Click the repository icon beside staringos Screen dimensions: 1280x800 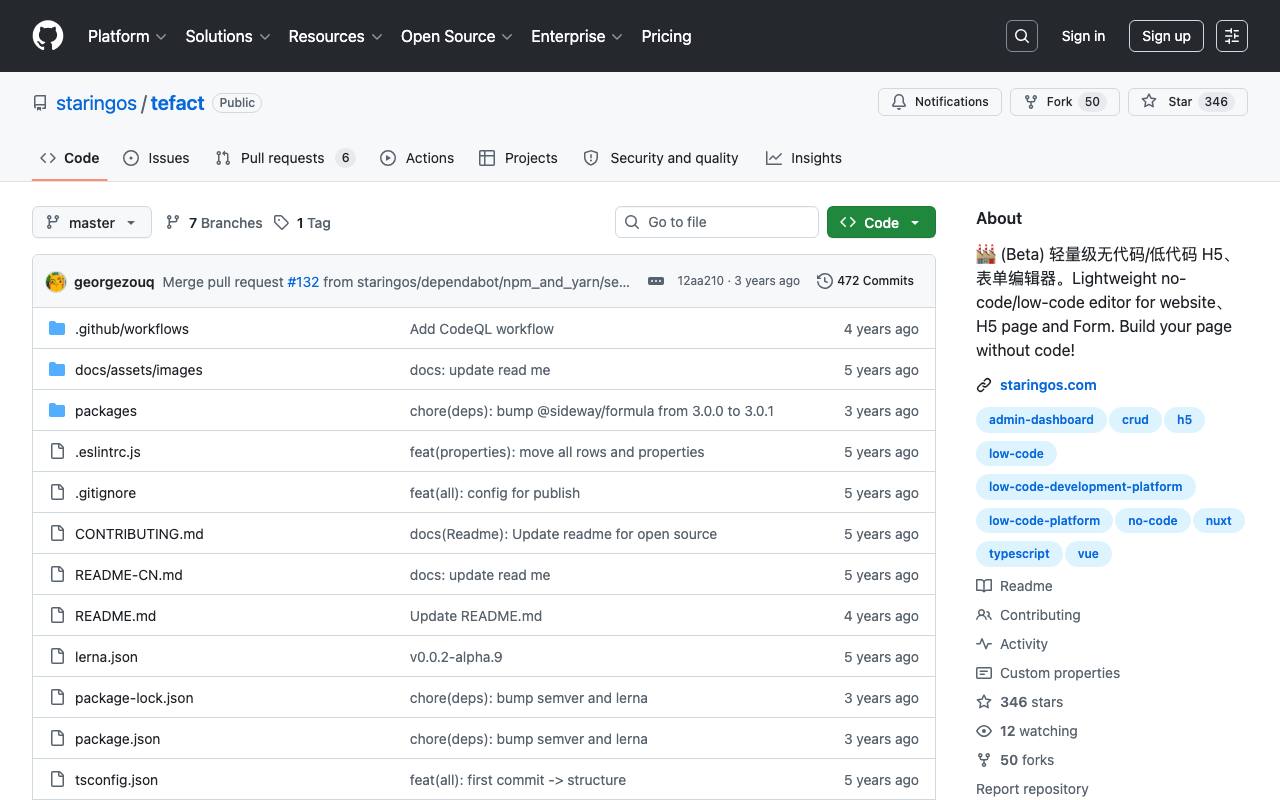click(x=40, y=103)
